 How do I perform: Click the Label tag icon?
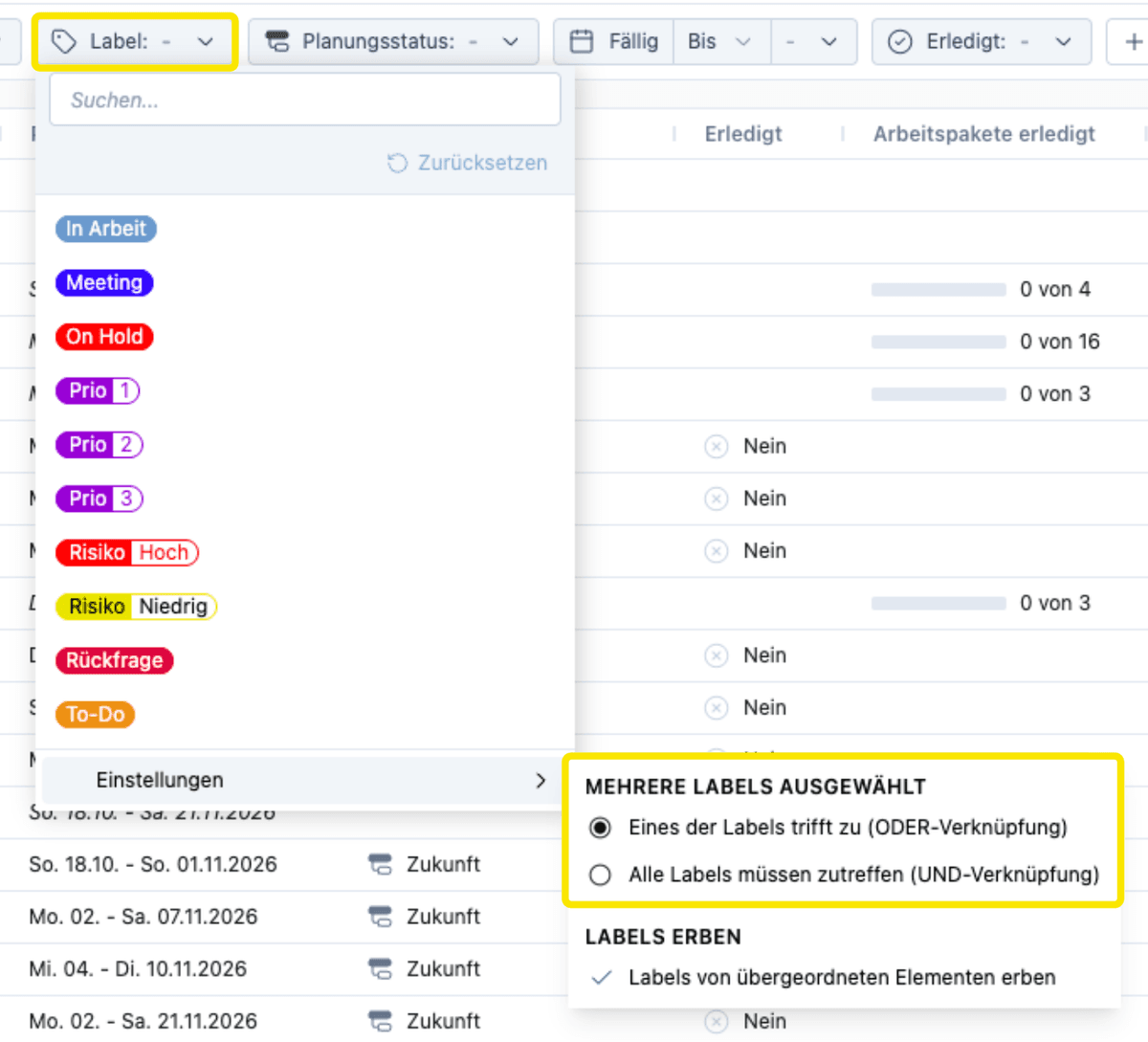coord(64,42)
